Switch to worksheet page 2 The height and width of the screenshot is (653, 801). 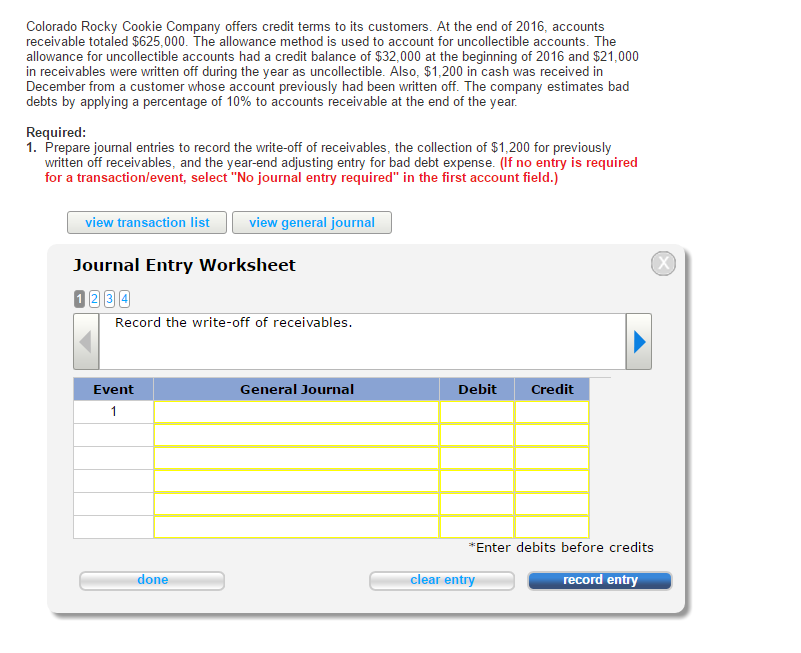[94, 299]
